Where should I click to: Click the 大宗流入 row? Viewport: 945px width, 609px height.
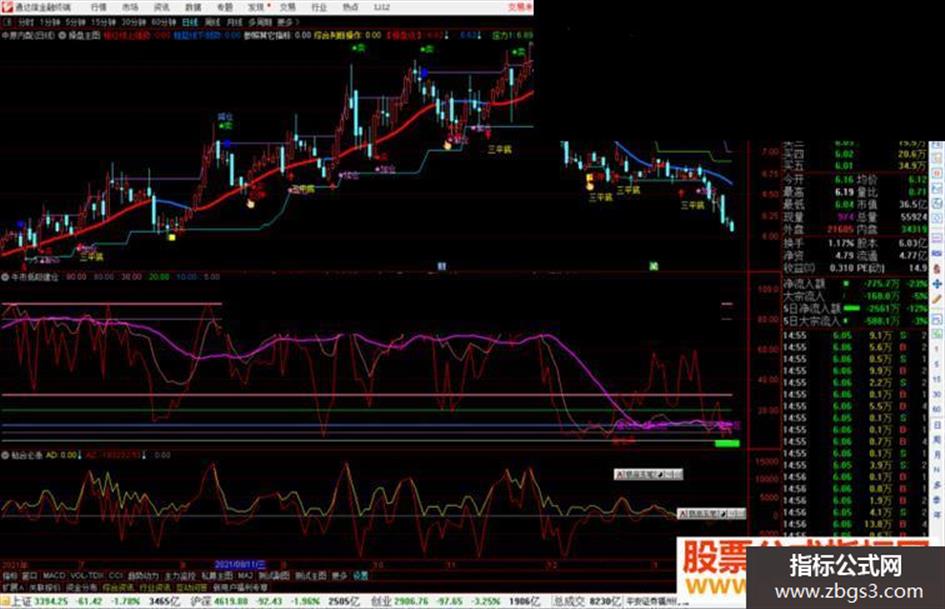855,295
